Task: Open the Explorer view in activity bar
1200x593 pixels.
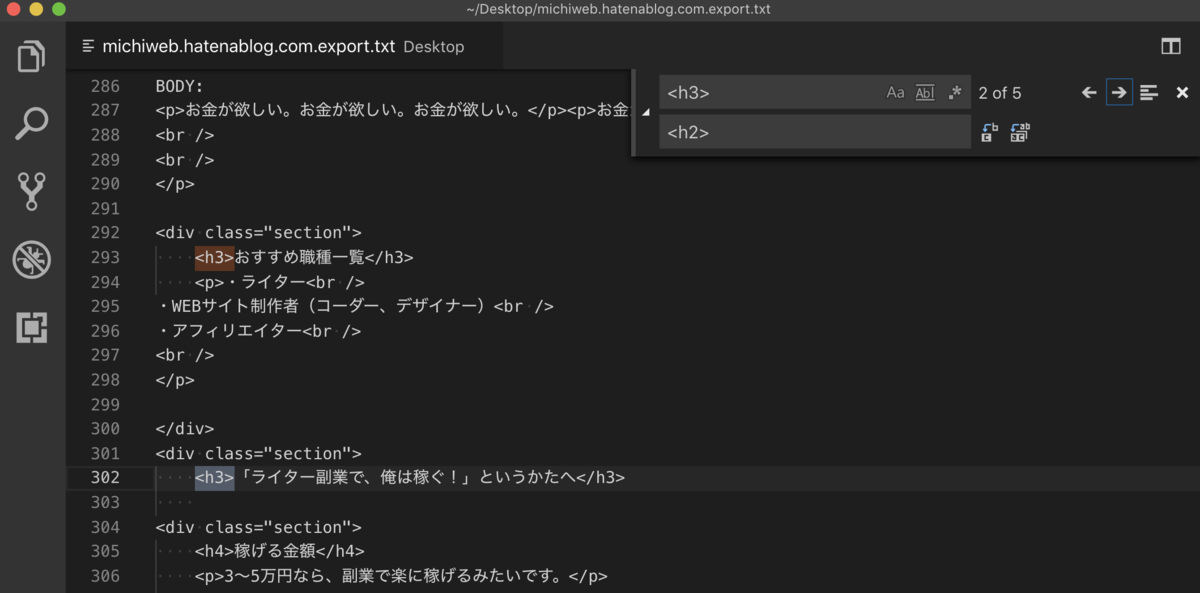Action: [32, 56]
